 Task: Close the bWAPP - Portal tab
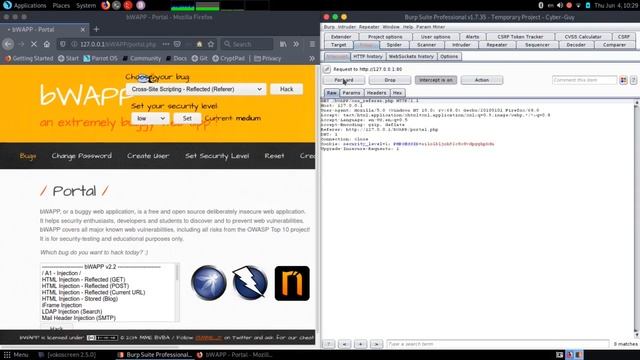tap(83, 30)
